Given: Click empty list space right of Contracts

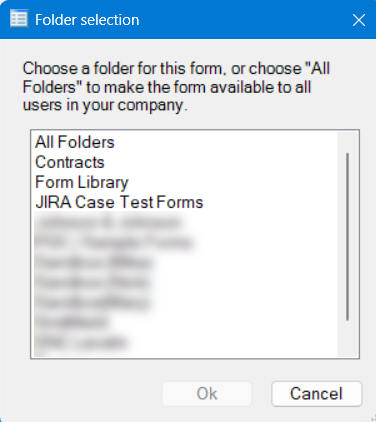Looking at the screenshot, I should pos(220,162).
